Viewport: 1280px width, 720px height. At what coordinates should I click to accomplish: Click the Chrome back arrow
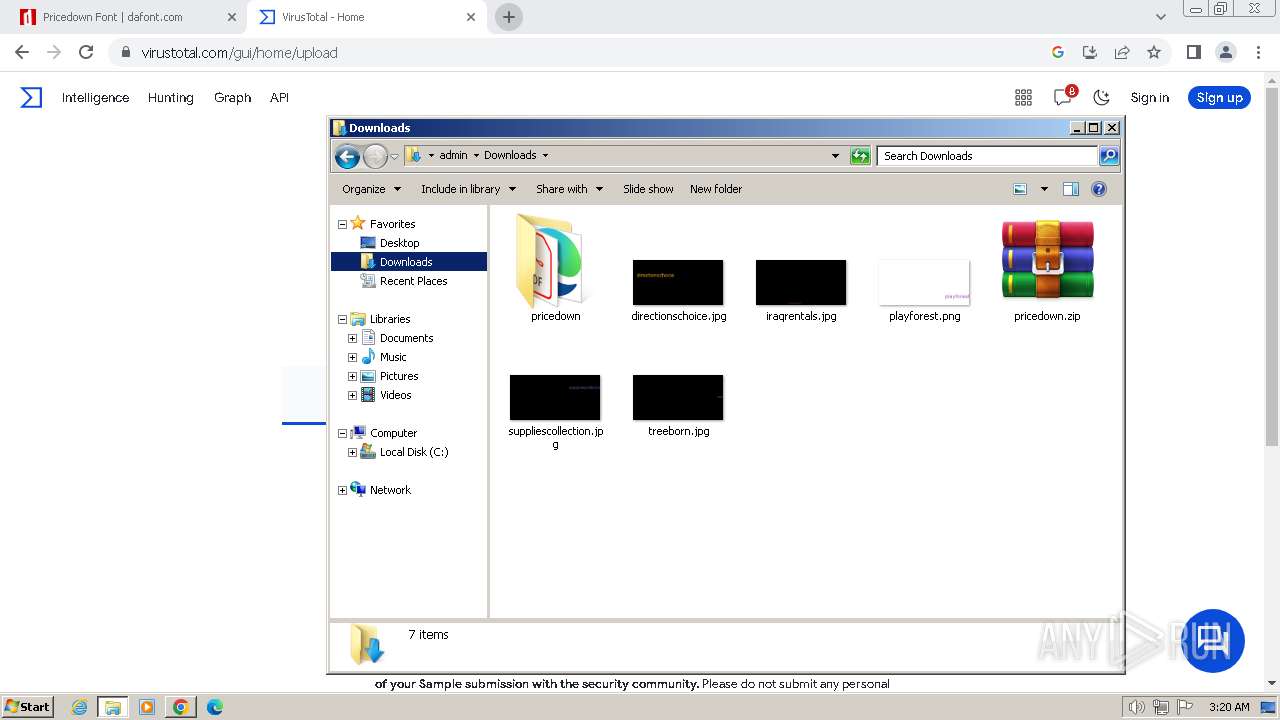(x=22, y=52)
